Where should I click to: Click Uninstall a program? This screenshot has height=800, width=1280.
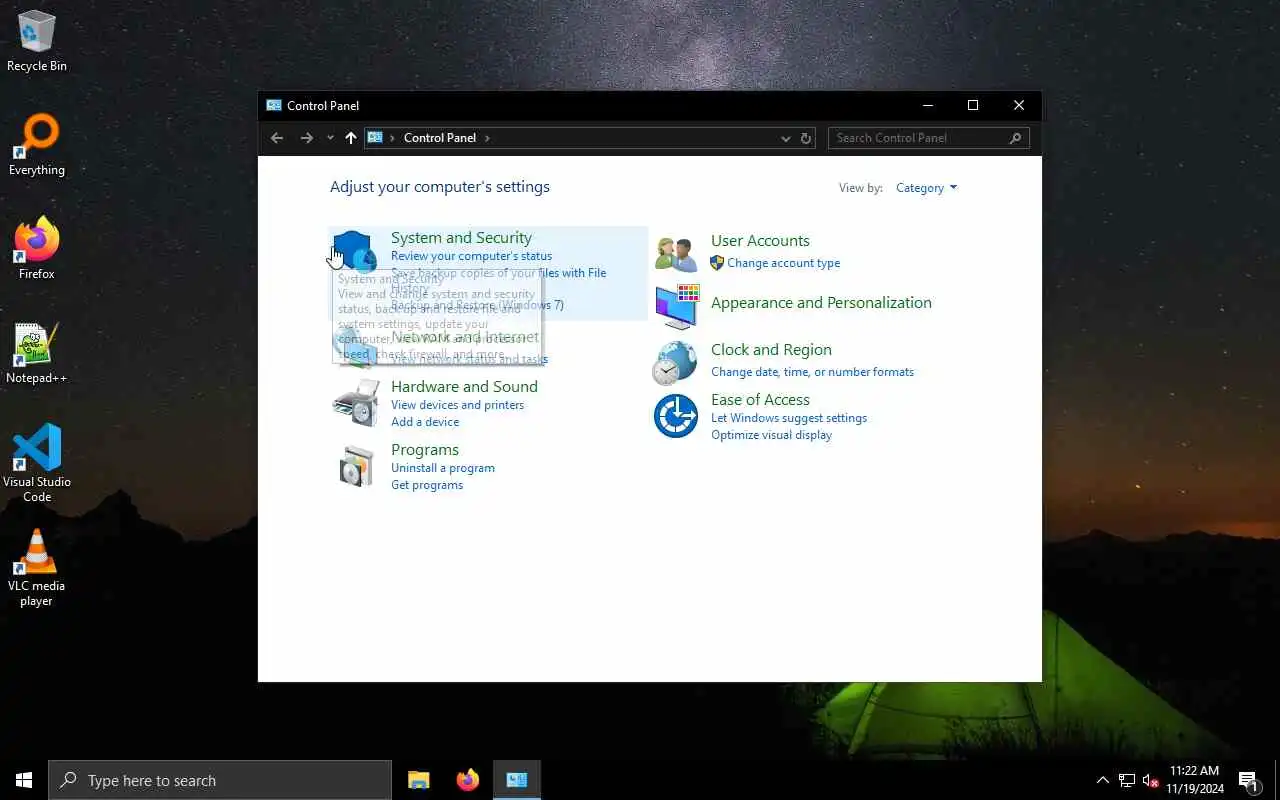443,468
